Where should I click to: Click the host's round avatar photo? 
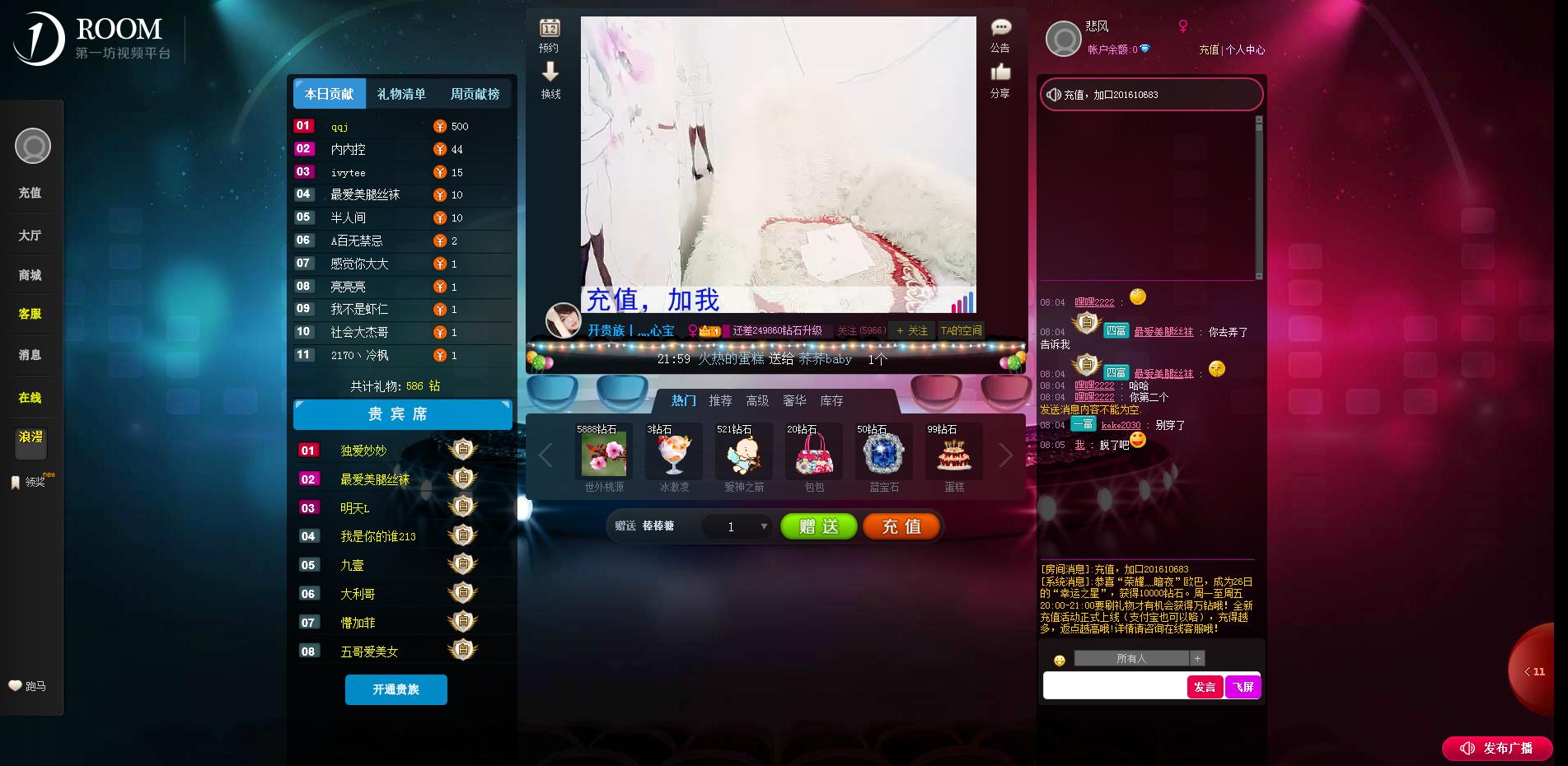click(x=564, y=320)
